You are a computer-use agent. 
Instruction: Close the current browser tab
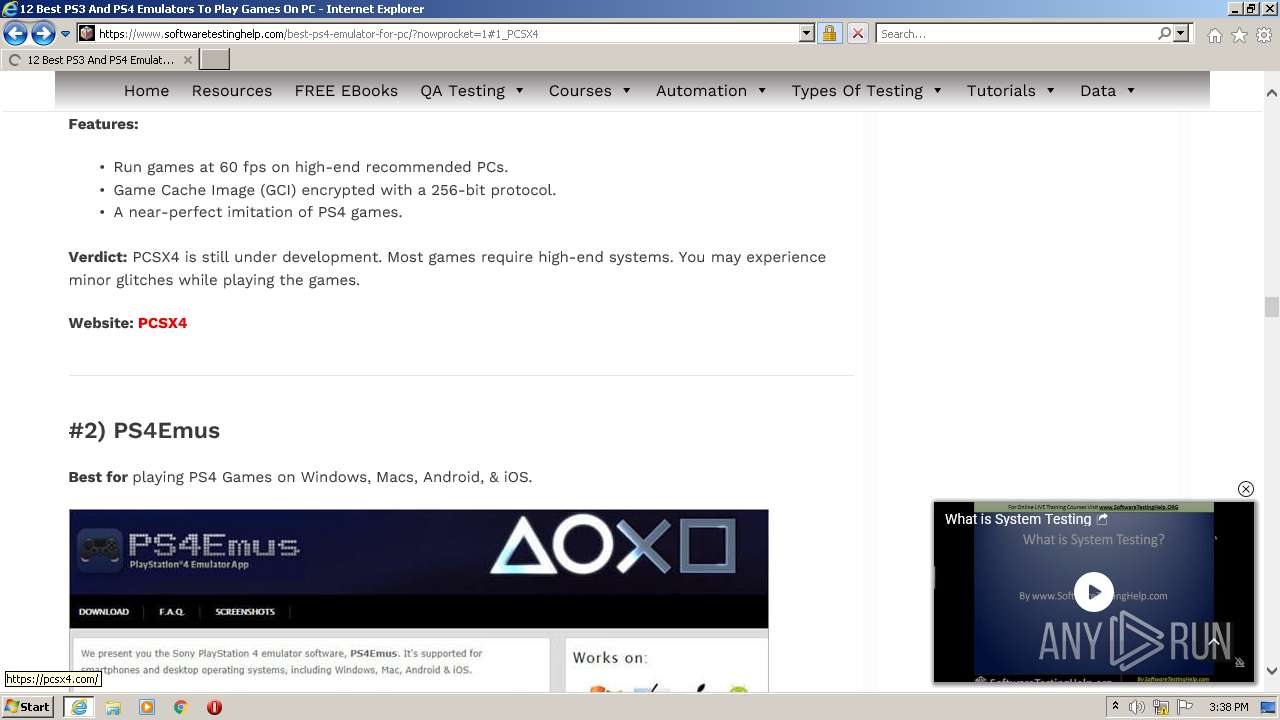[x=187, y=60]
